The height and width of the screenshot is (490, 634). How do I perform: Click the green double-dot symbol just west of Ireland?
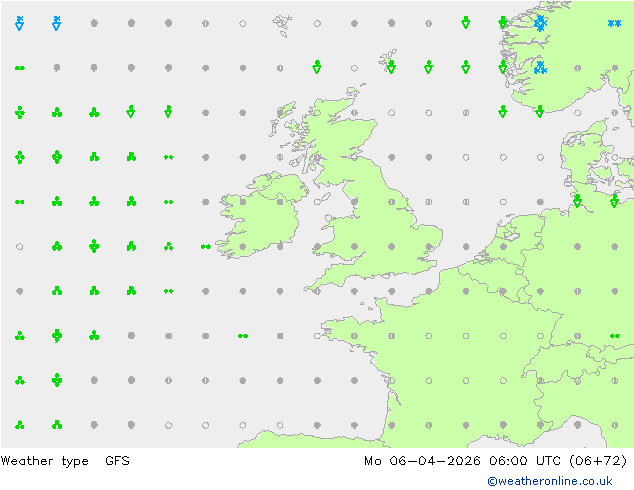coord(206,246)
